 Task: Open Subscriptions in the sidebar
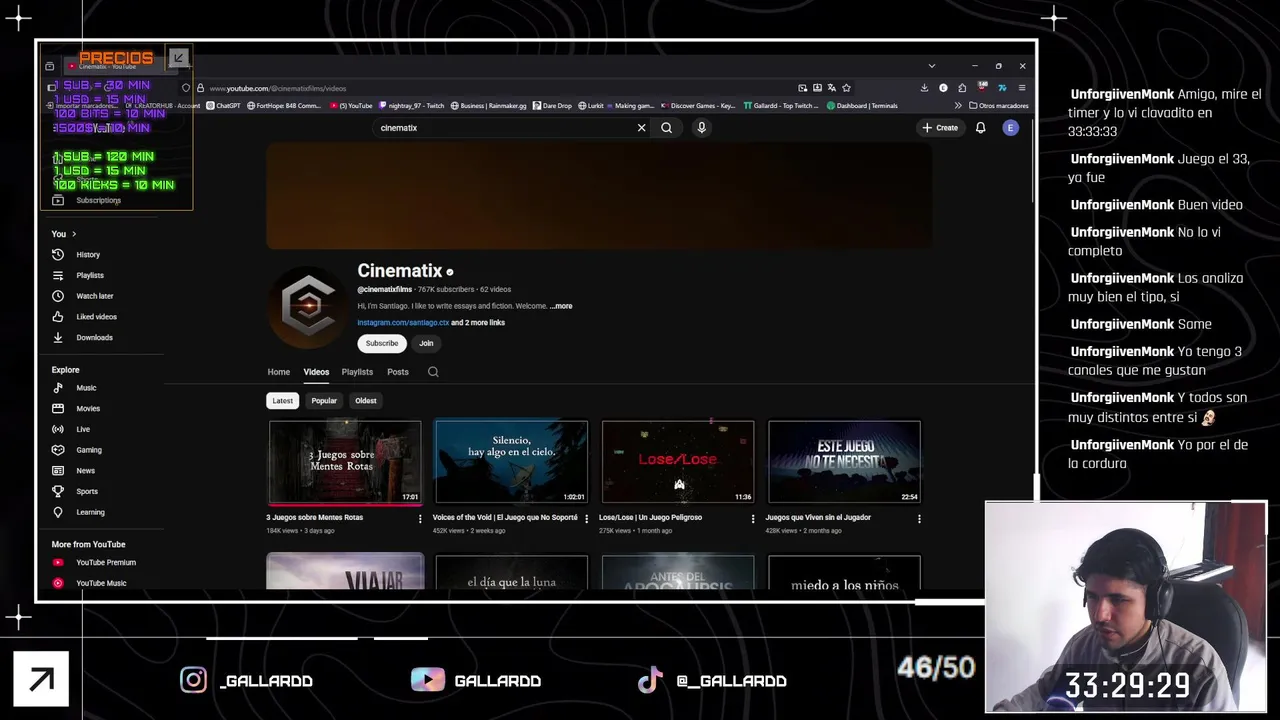pos(98,201)
